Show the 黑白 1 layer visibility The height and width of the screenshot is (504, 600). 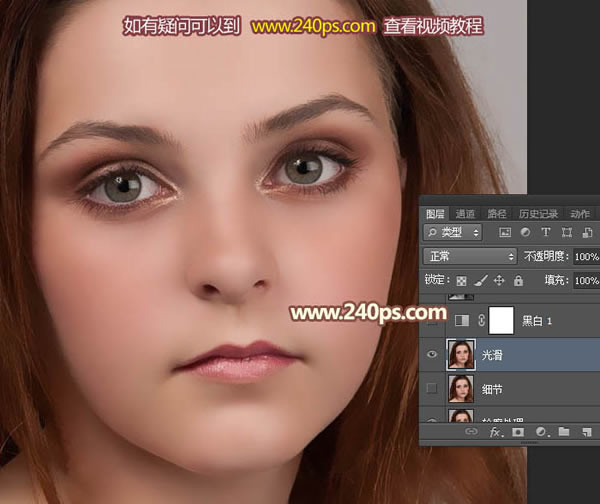(x=432, y=319)
